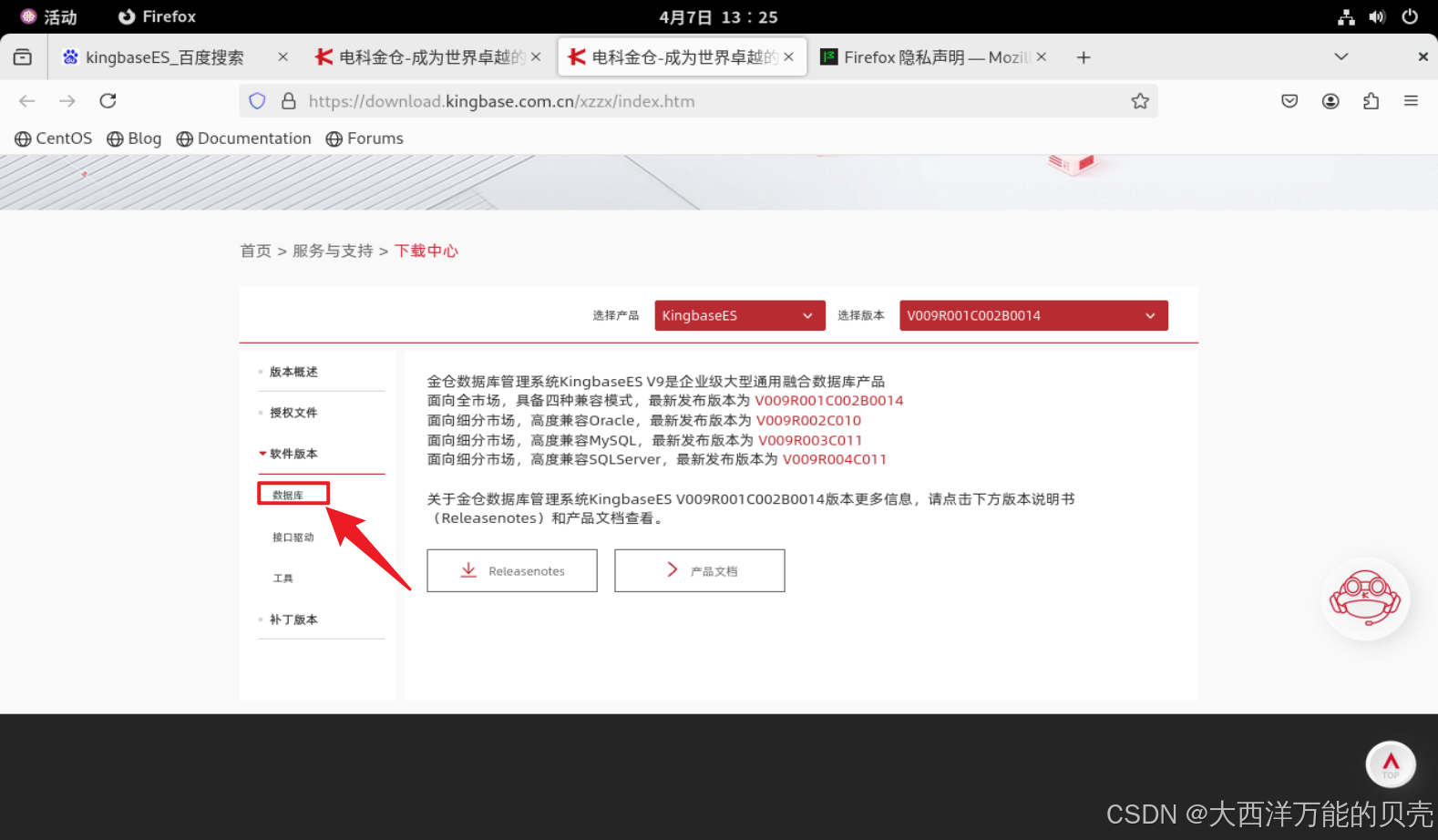This screenshot has width=1438, height=840.
Task: Expand the 补丁版本 sidebar section
Action: [293, 620]
